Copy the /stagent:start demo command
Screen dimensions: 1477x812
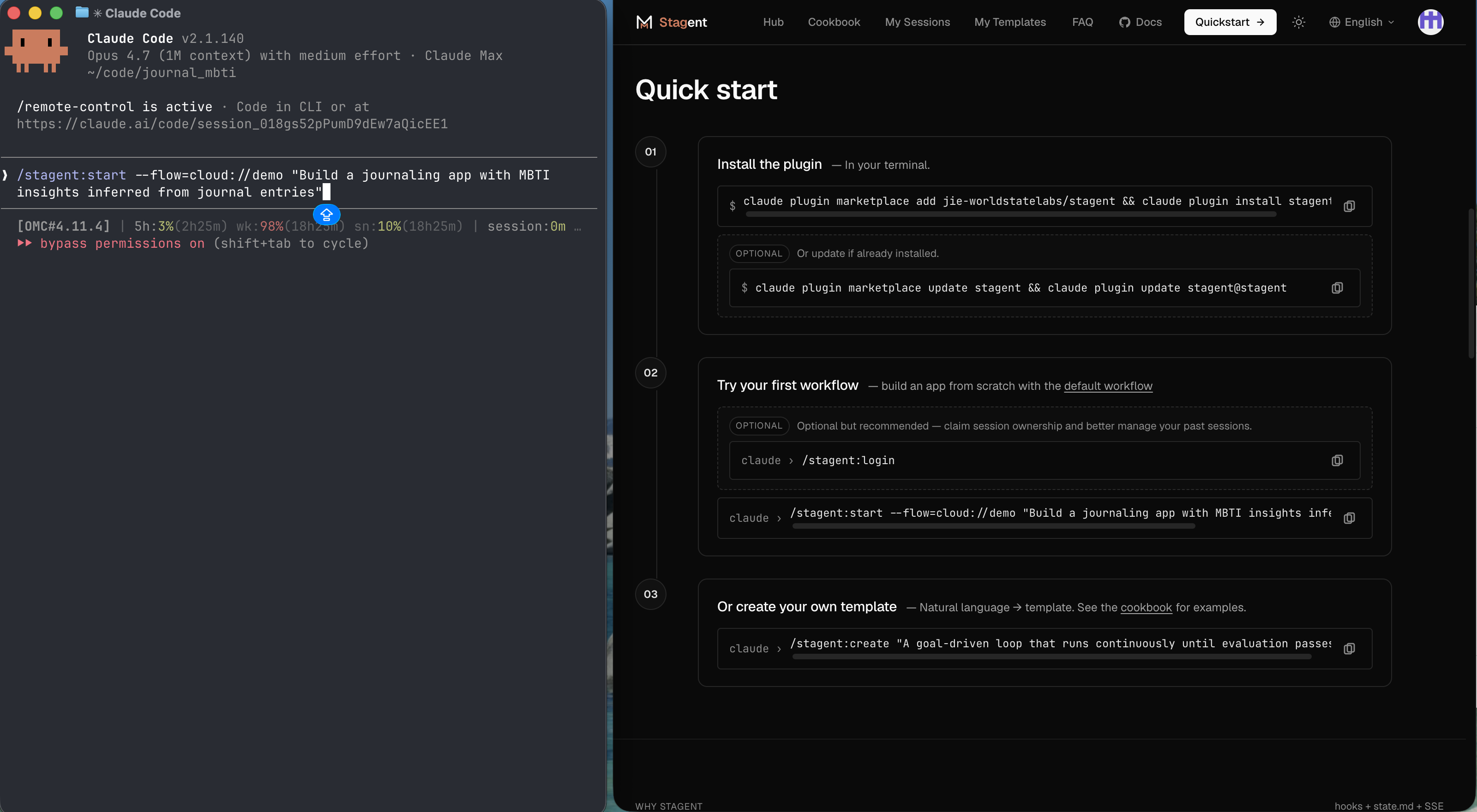point(1349,518)
